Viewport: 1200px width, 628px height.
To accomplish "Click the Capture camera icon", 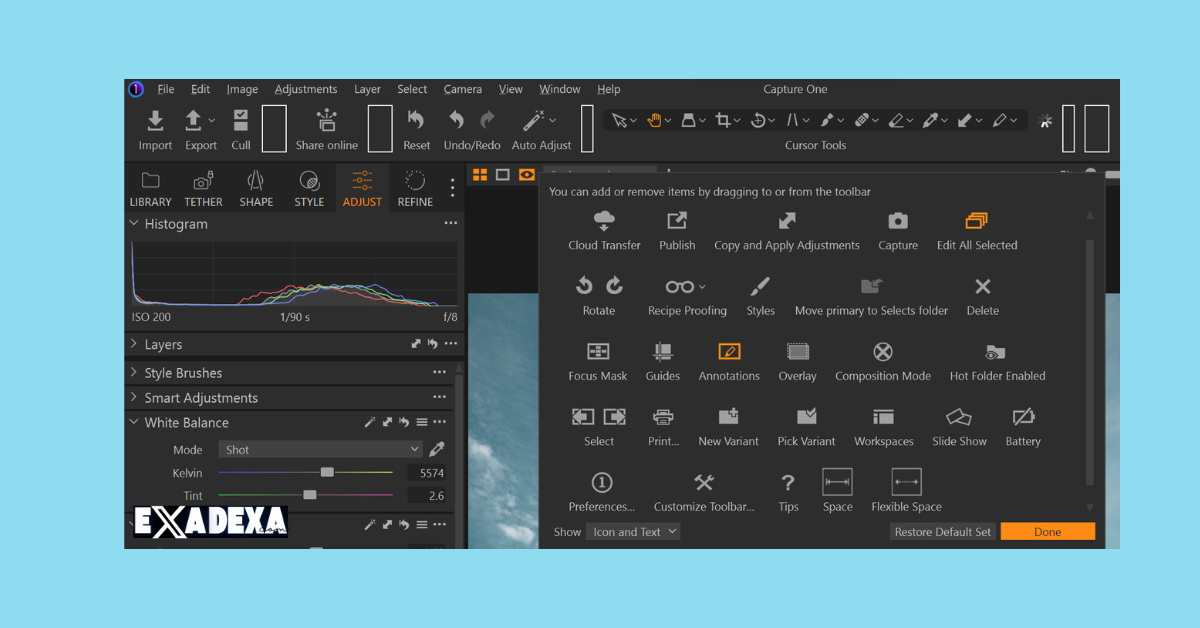I will pyautogui.click(x=897, y=221).
